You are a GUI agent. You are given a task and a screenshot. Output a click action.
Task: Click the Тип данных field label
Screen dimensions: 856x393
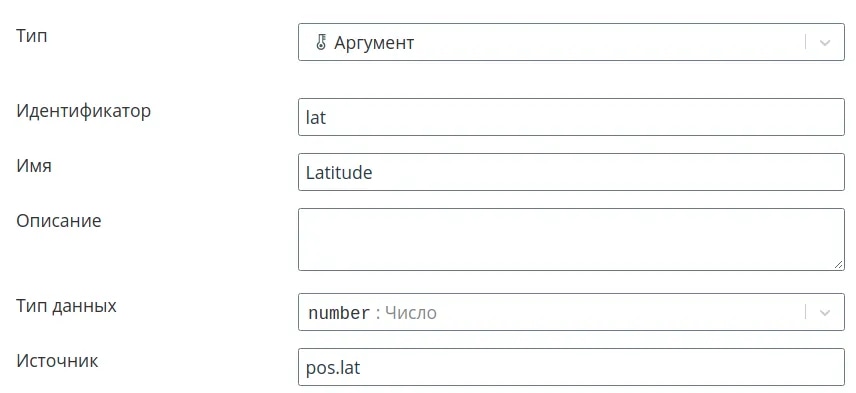(66, 306)
